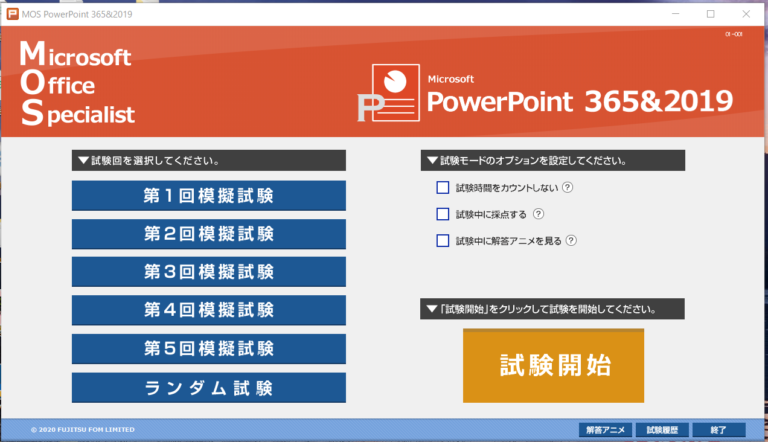
Task: Pick 第4回模擬試験 exam
Action: click(x=209, y=310)
